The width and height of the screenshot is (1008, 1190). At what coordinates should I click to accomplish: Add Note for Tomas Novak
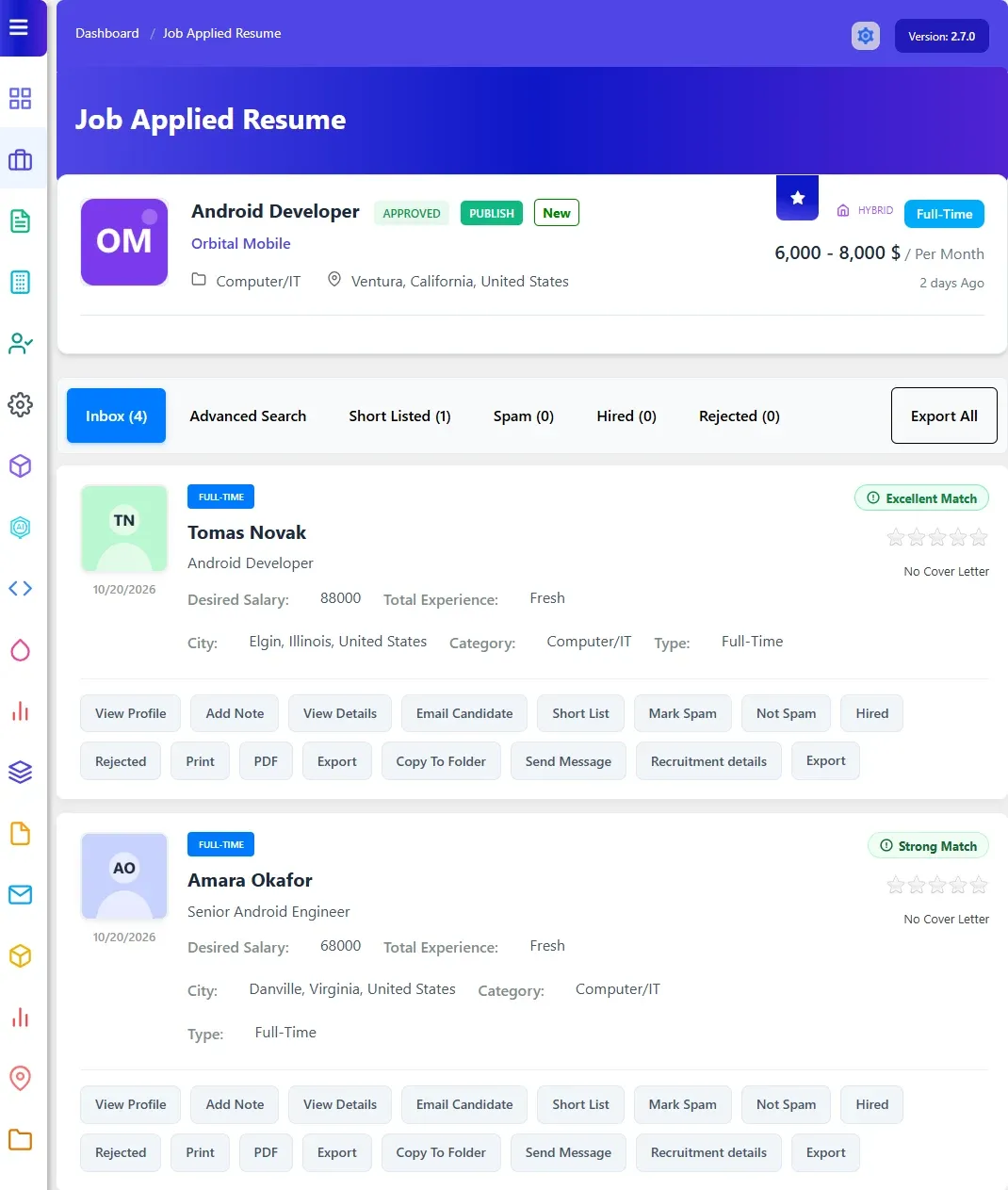click(x=235, y=713)
